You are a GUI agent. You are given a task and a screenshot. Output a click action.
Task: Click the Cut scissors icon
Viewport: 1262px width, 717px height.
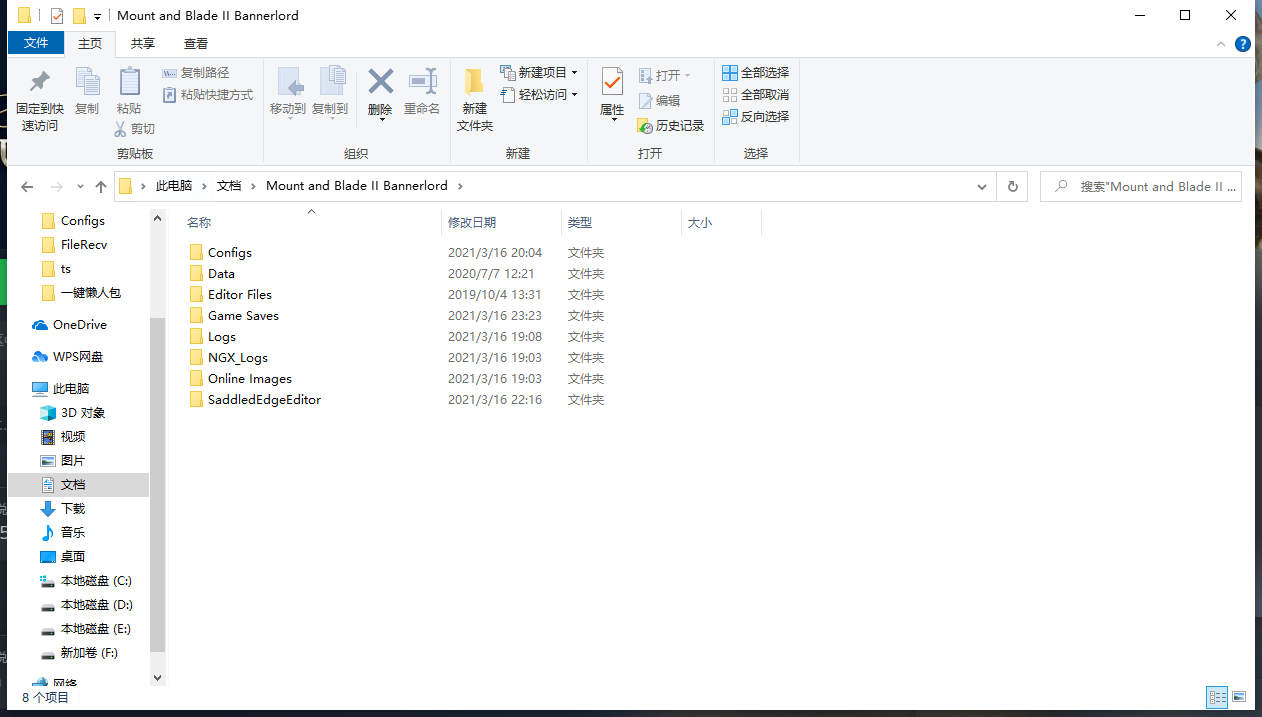(120, 129)
